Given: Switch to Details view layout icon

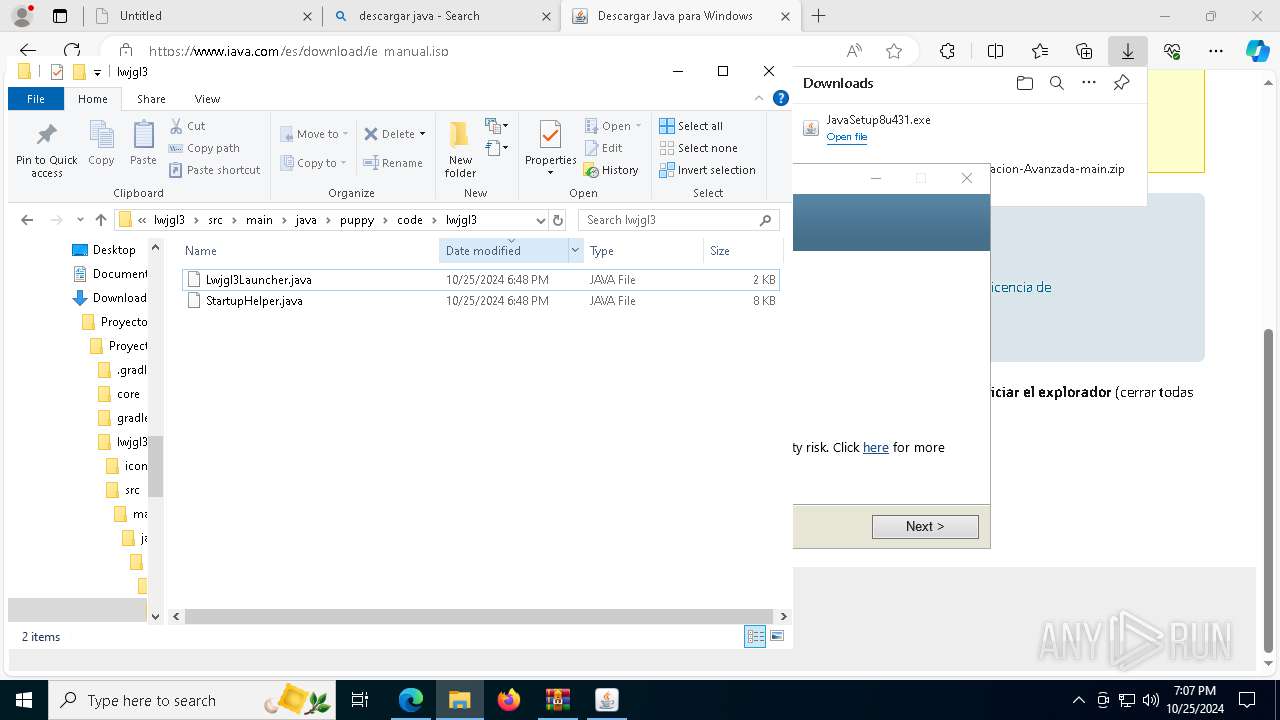Looking at the screenshot, I should 755,637.
